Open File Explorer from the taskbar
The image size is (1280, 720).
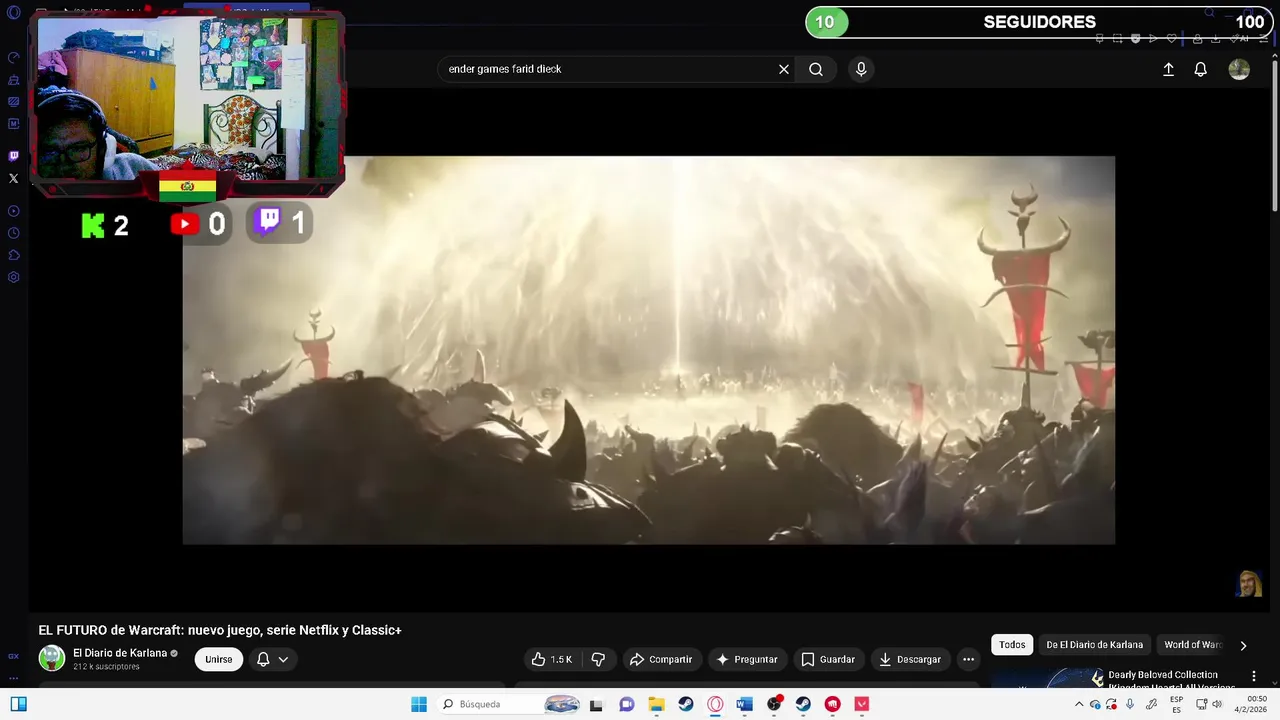pyautogui.click(x=656, y=704)
